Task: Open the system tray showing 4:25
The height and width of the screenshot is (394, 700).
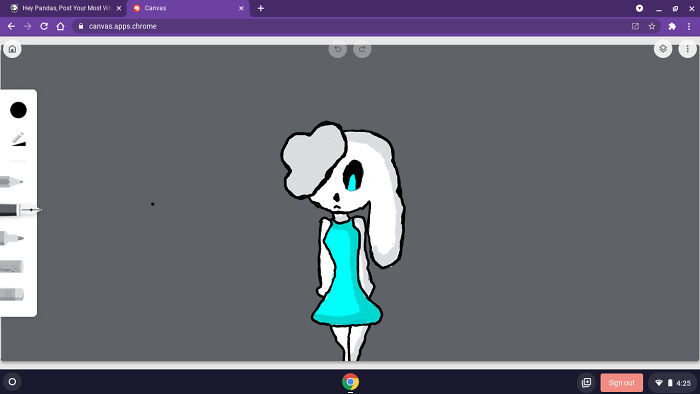Action: (673, 382)
